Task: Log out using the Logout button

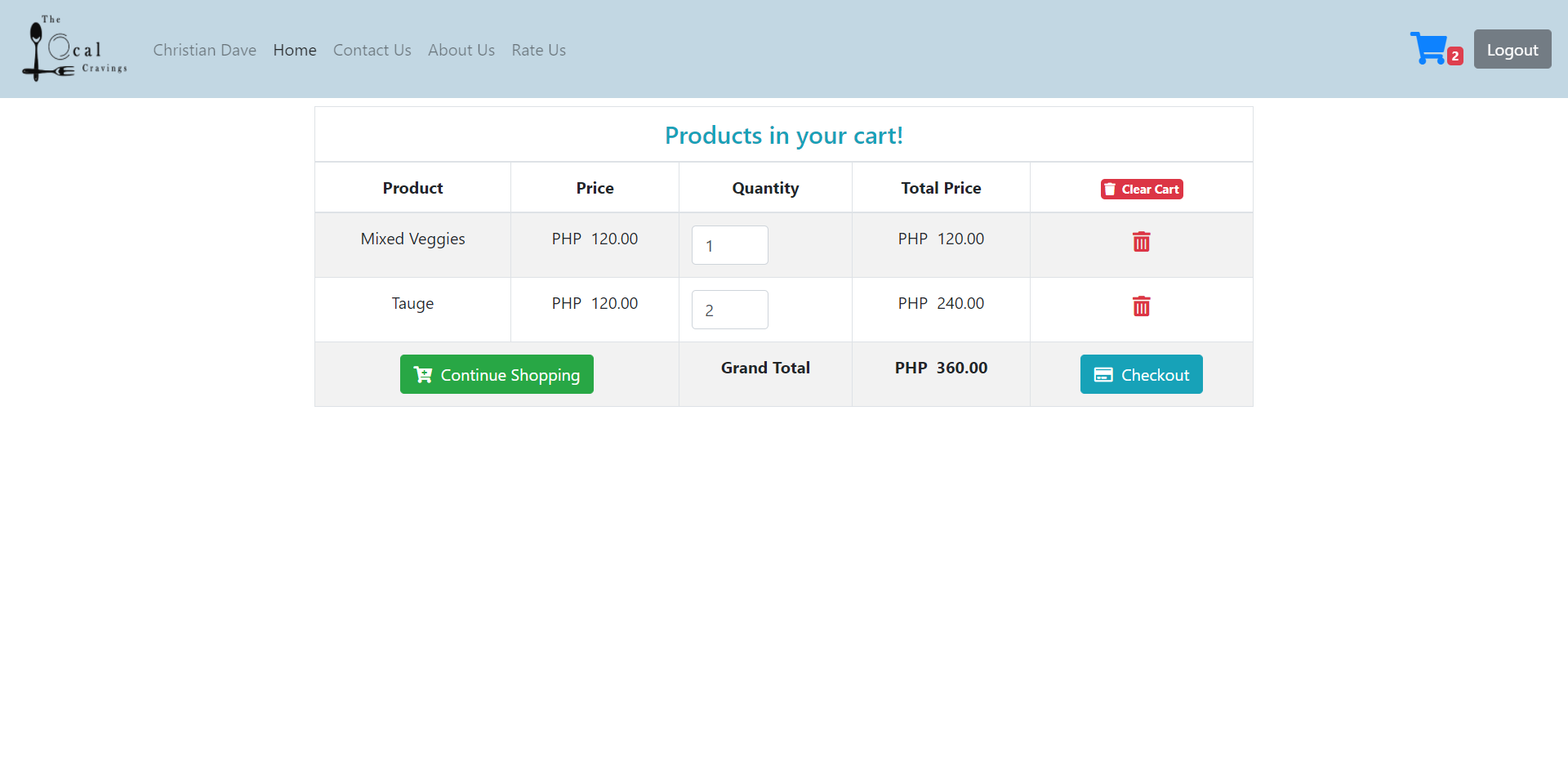Action: [x=1512, y=49]
